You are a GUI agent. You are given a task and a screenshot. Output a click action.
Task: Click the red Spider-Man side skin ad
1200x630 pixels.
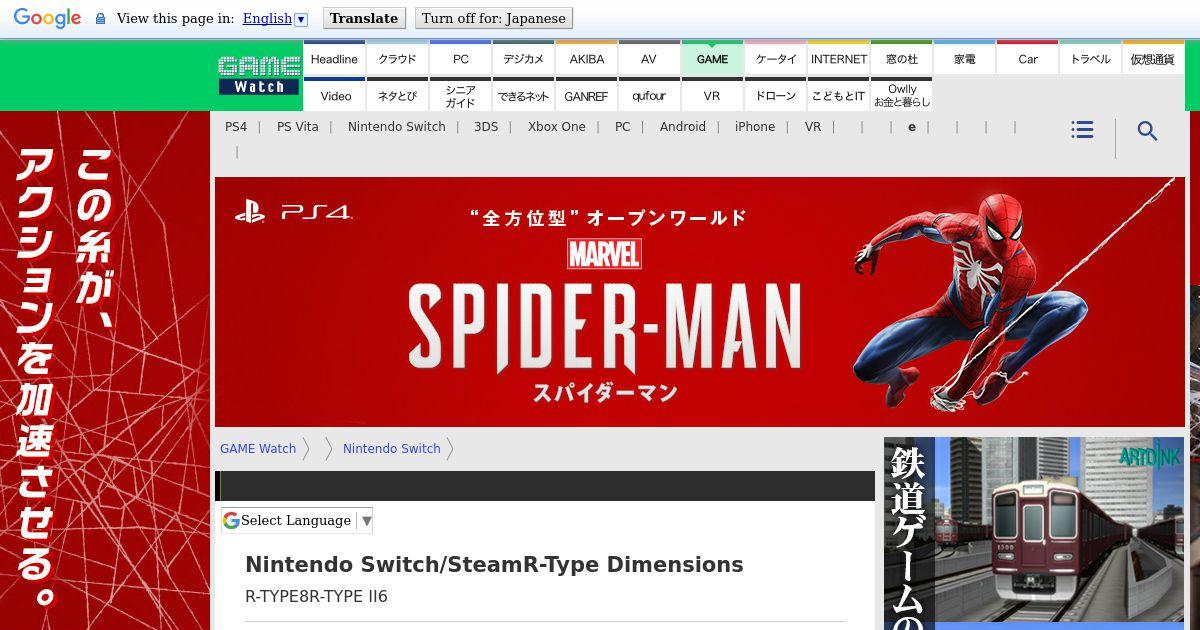(105, 370)
